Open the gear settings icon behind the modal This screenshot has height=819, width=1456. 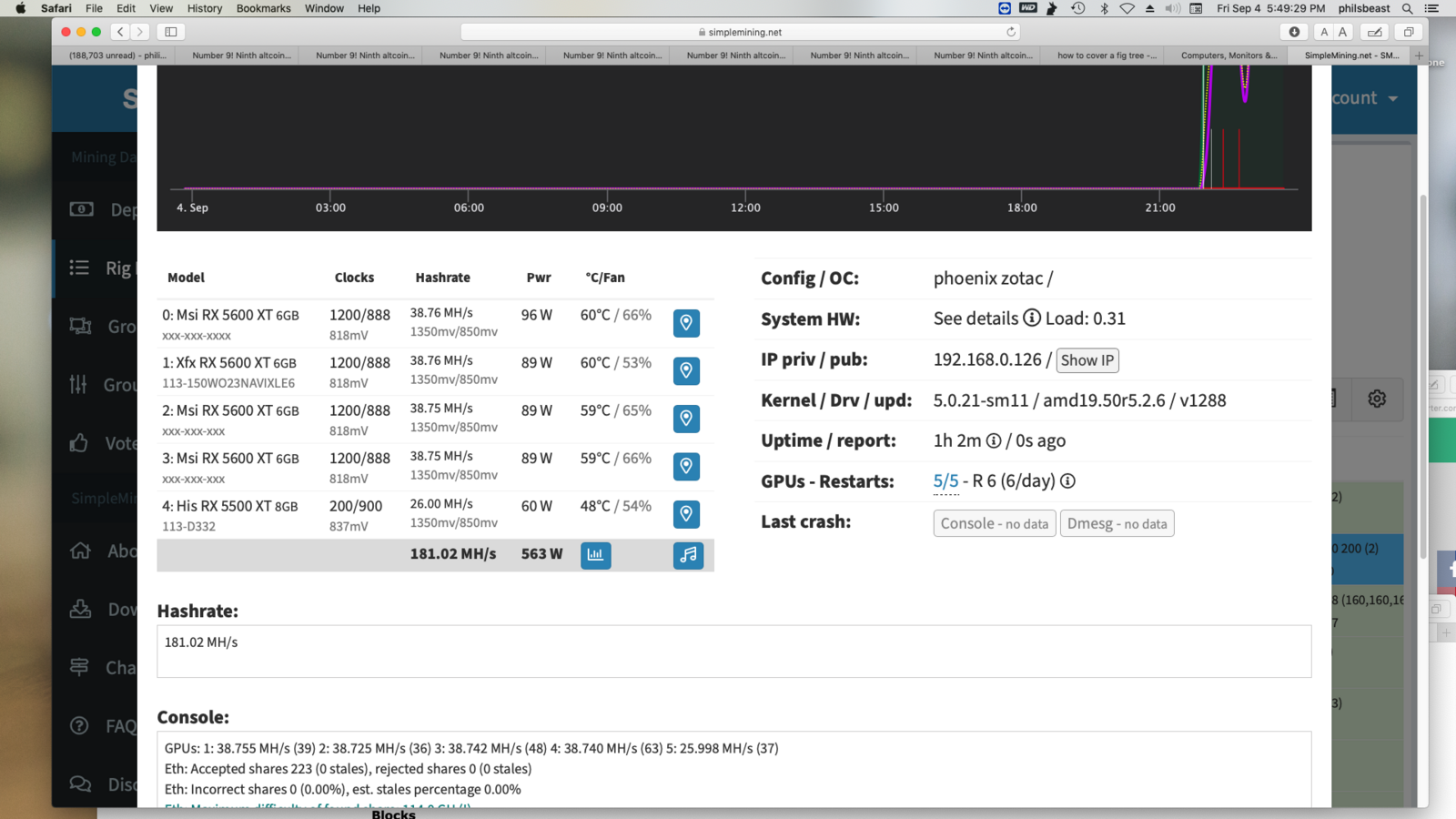coord(1377,399)
